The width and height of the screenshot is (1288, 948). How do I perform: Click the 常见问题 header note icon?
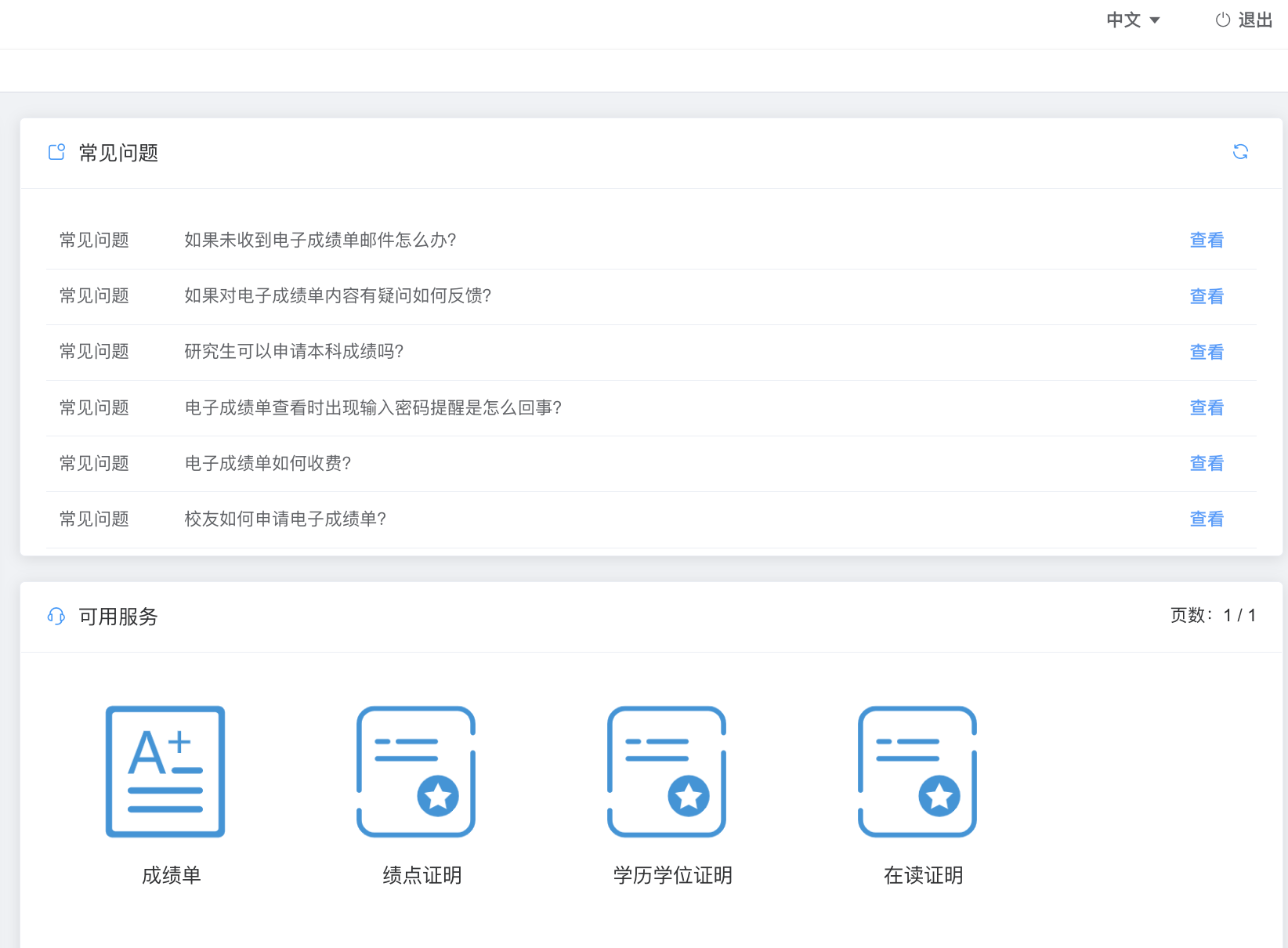pyautogui.click(x=56, y=152)
